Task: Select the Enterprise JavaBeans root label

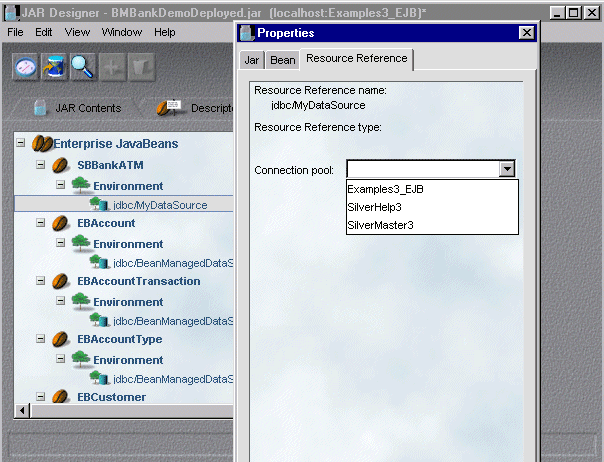Action: (x=116, y=144)
